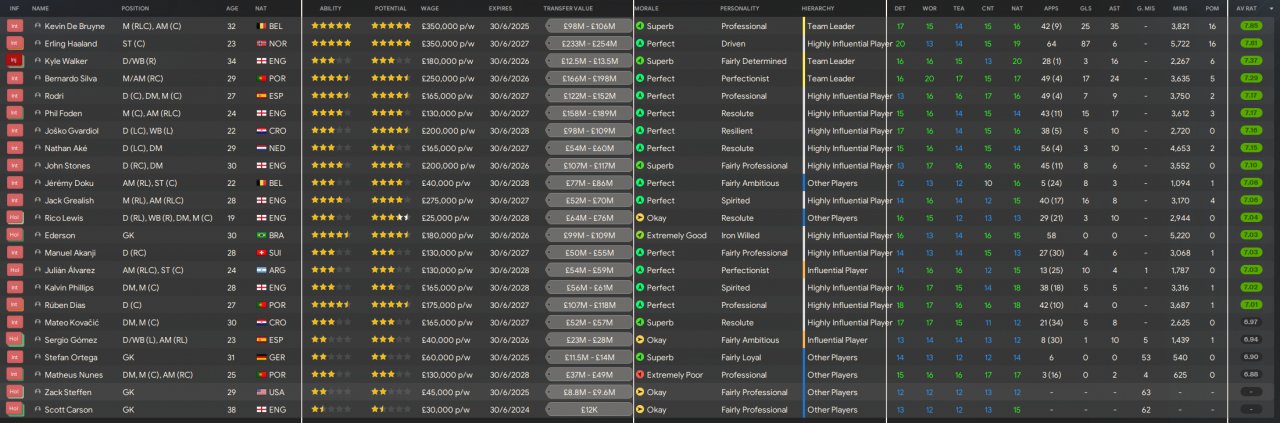Click the profile icon beside Stefan Ortega
The height and width of the screenshot is (423, 1280).
[38, 357]
